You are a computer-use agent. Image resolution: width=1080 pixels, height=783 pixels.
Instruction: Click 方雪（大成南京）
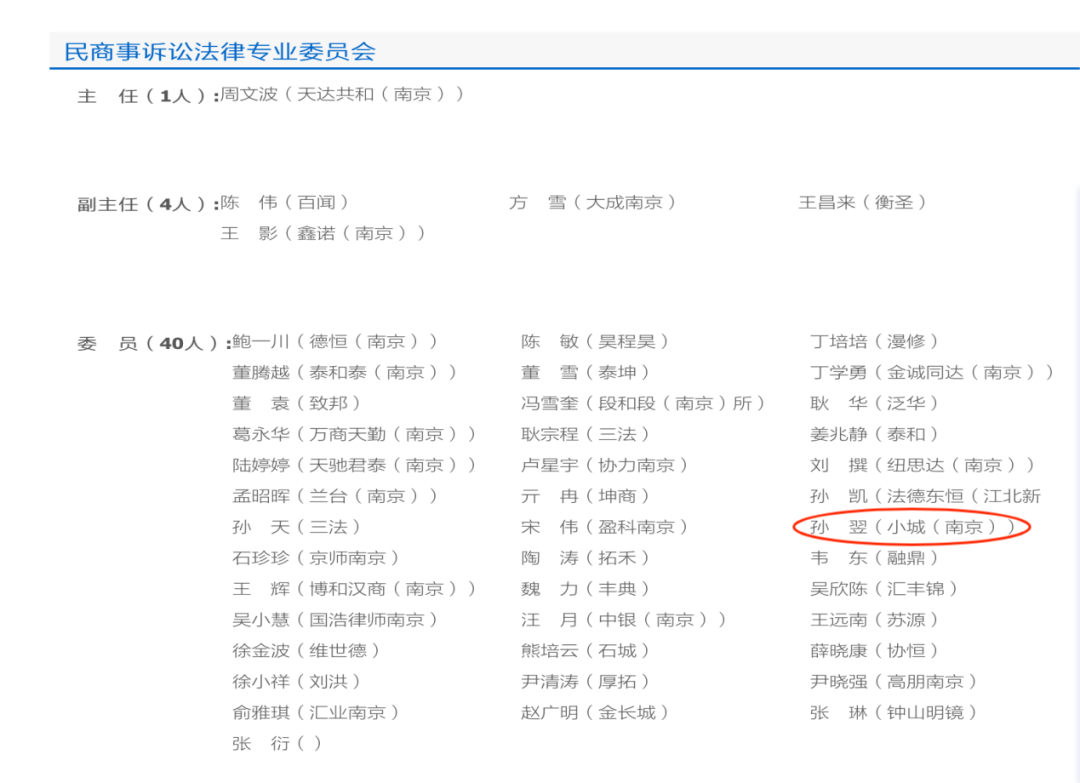(593, 201)
